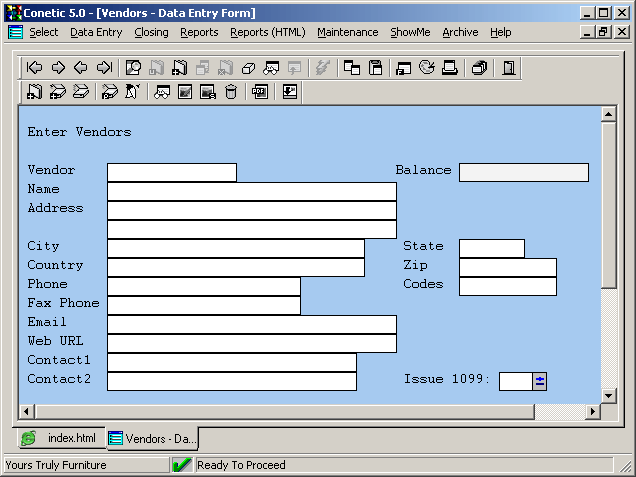Select the Vendors - Data Entry tab
Viewport: 636px width, 477px height.
[x=153, y=438]
